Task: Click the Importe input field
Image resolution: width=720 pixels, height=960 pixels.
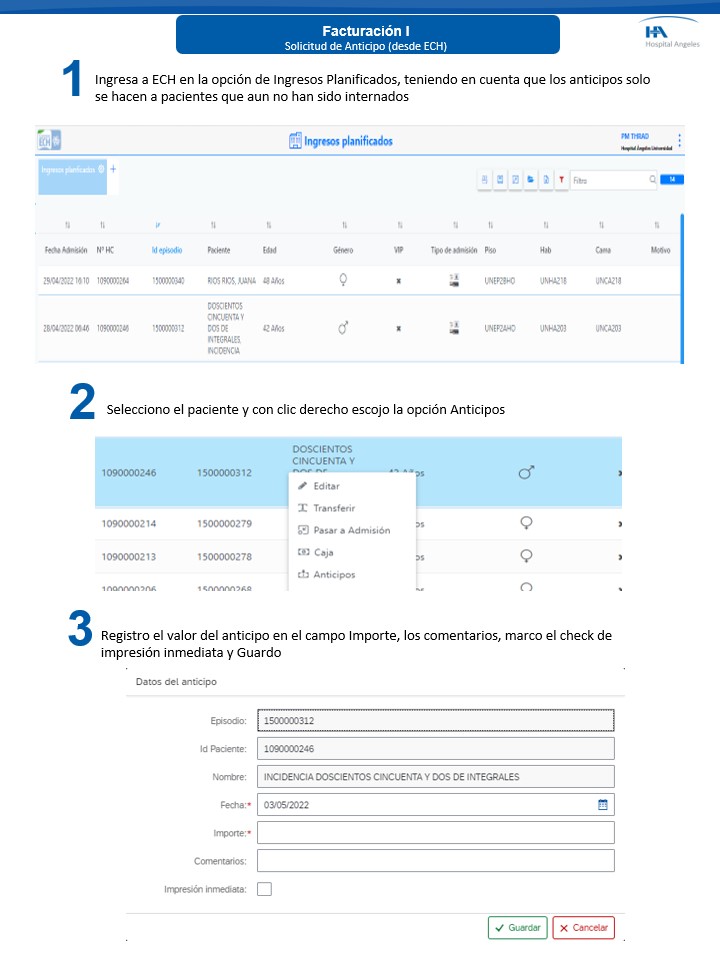Action: point(435,833)
